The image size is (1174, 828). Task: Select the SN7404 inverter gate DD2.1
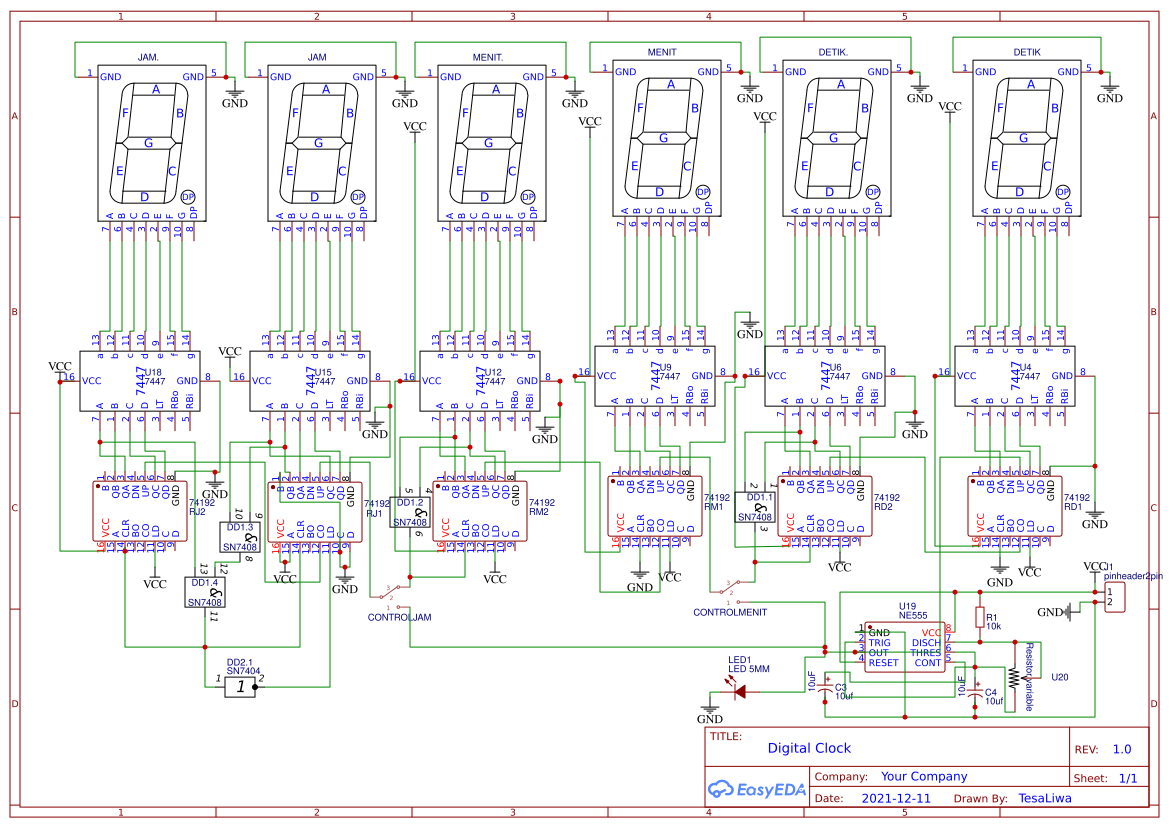point(238,685)
